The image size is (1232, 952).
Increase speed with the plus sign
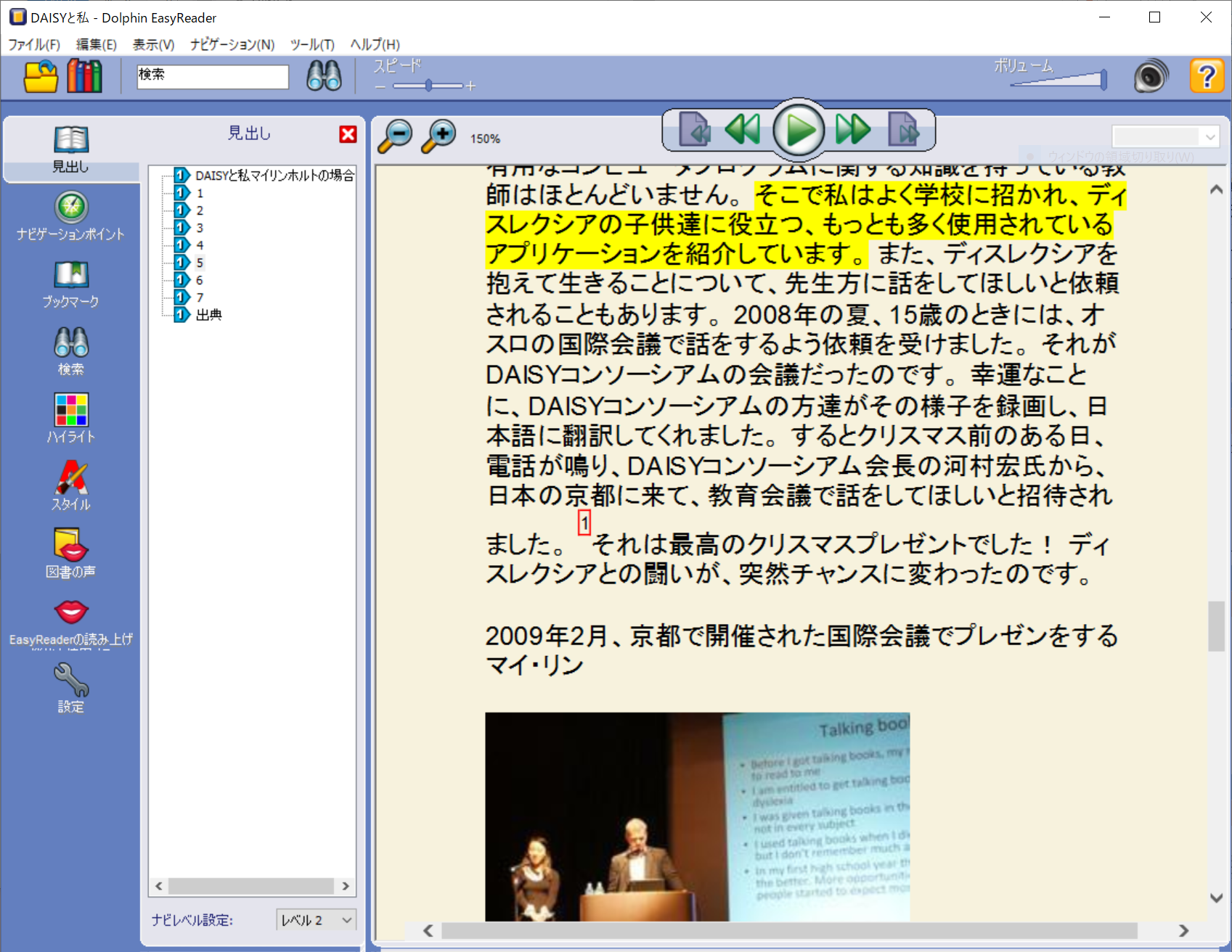[x=471, y=86]
